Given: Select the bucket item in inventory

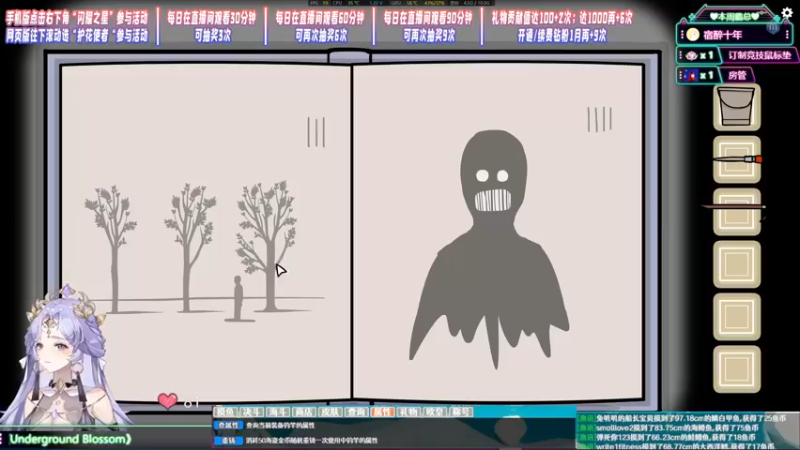Looking at the screenshot, I should click(736, 107).
